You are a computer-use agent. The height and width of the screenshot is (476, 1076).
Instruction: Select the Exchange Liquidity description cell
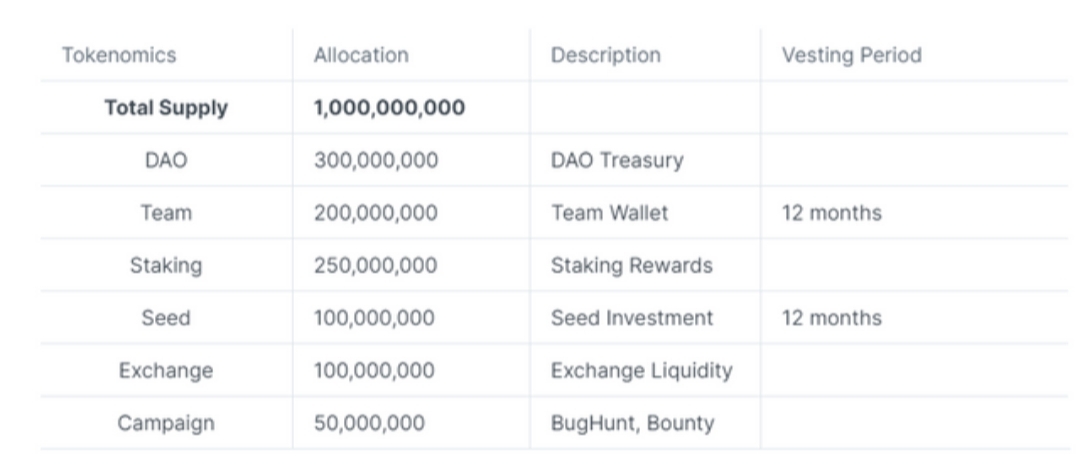[x=641, y=371]
